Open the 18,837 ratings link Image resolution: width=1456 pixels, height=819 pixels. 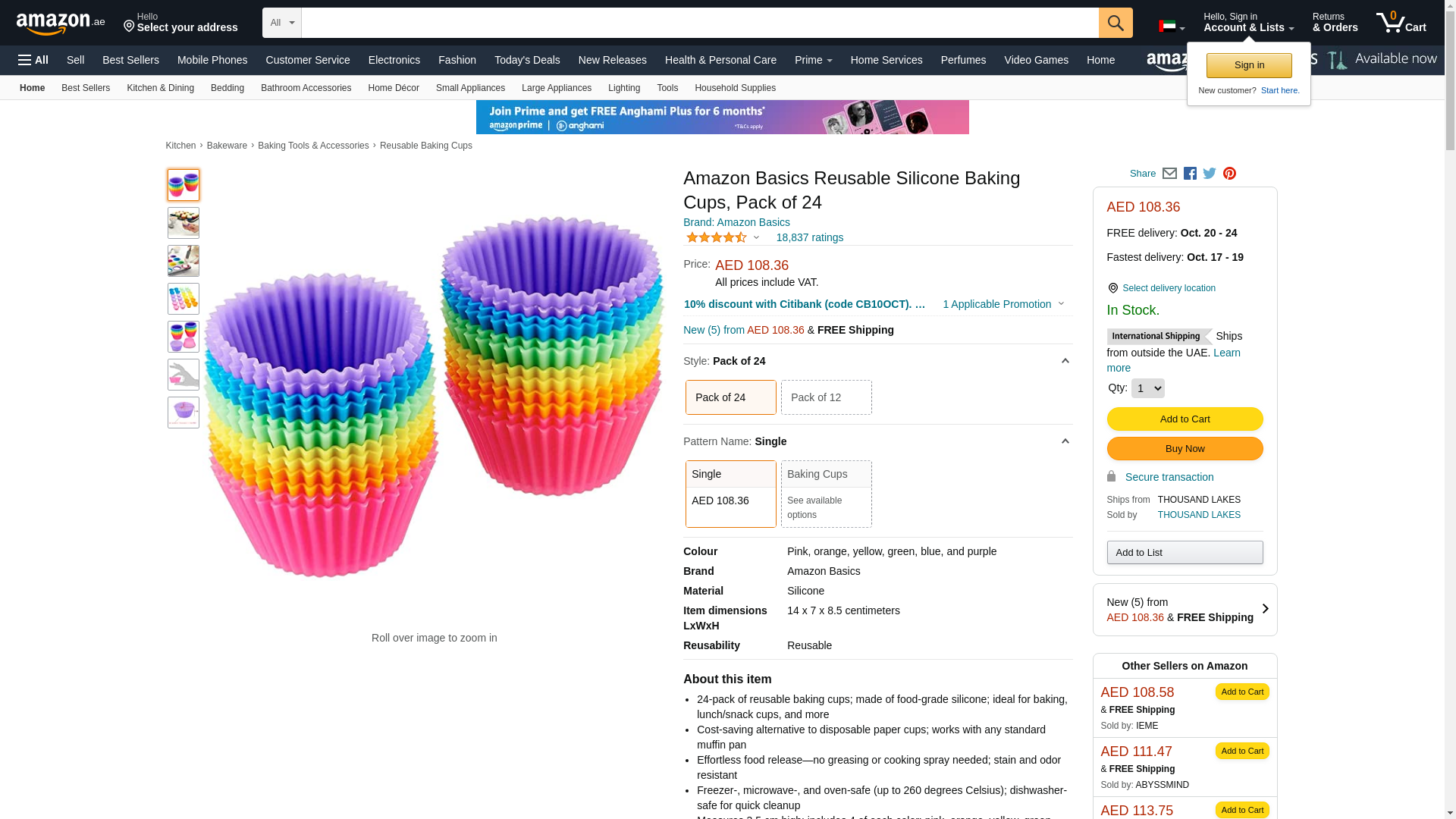point(809,237)
